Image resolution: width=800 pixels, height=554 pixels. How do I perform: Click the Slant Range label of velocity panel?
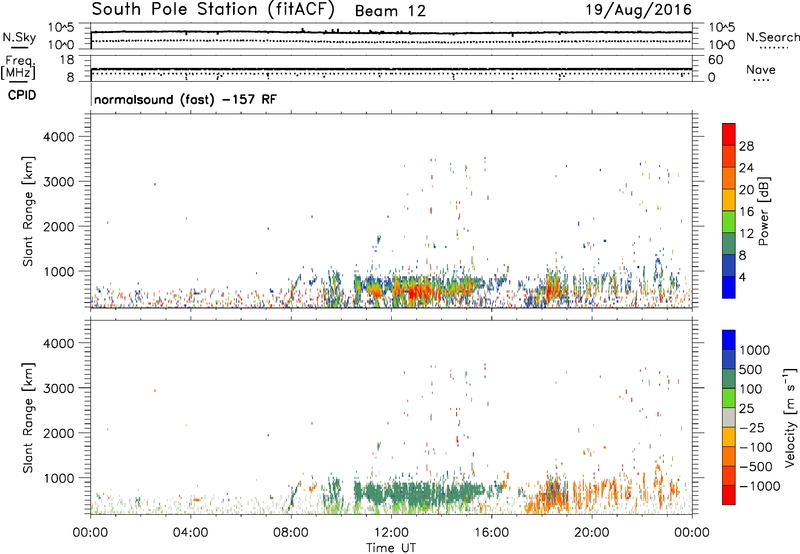28,418
